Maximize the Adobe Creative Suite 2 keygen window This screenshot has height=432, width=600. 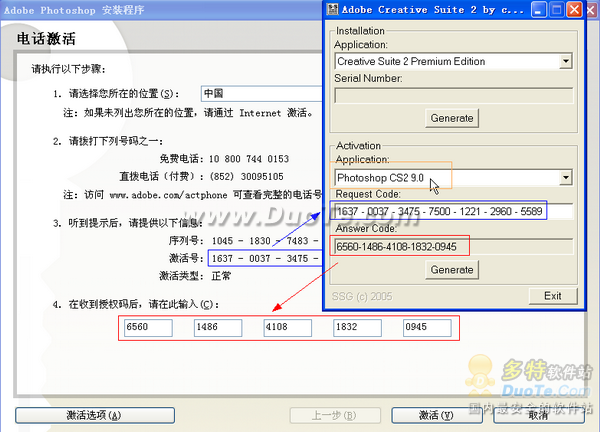click(x=556, y=10)
